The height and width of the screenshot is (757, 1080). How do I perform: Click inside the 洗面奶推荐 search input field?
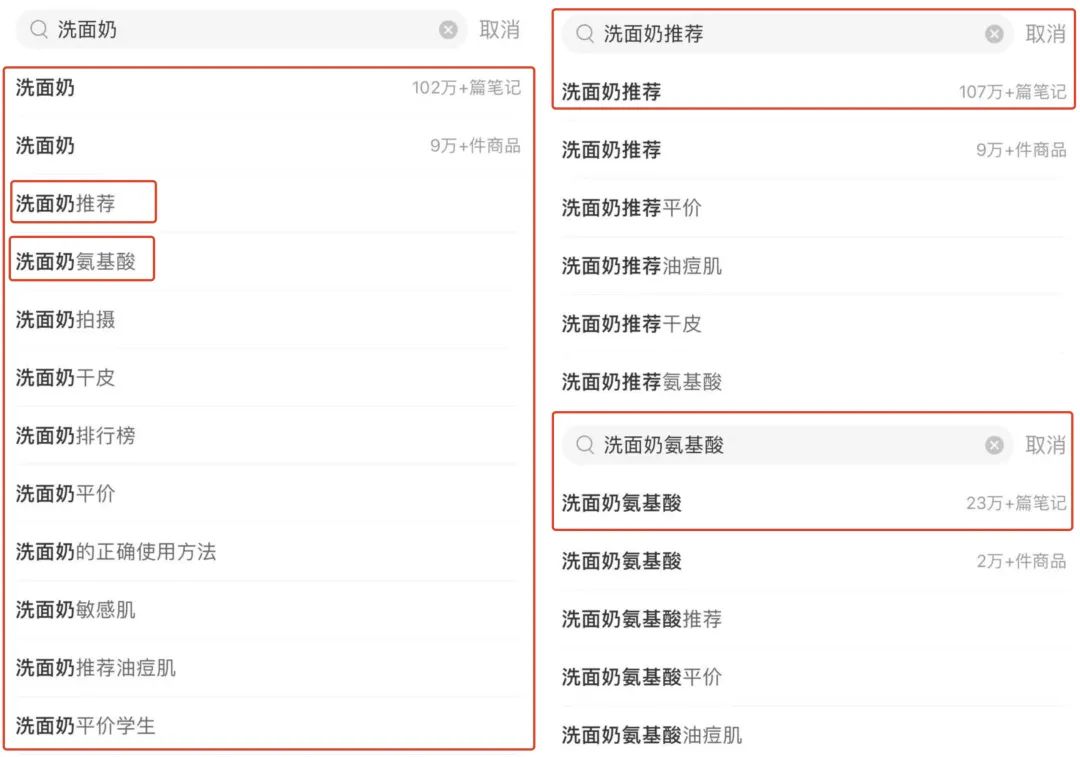700,33
